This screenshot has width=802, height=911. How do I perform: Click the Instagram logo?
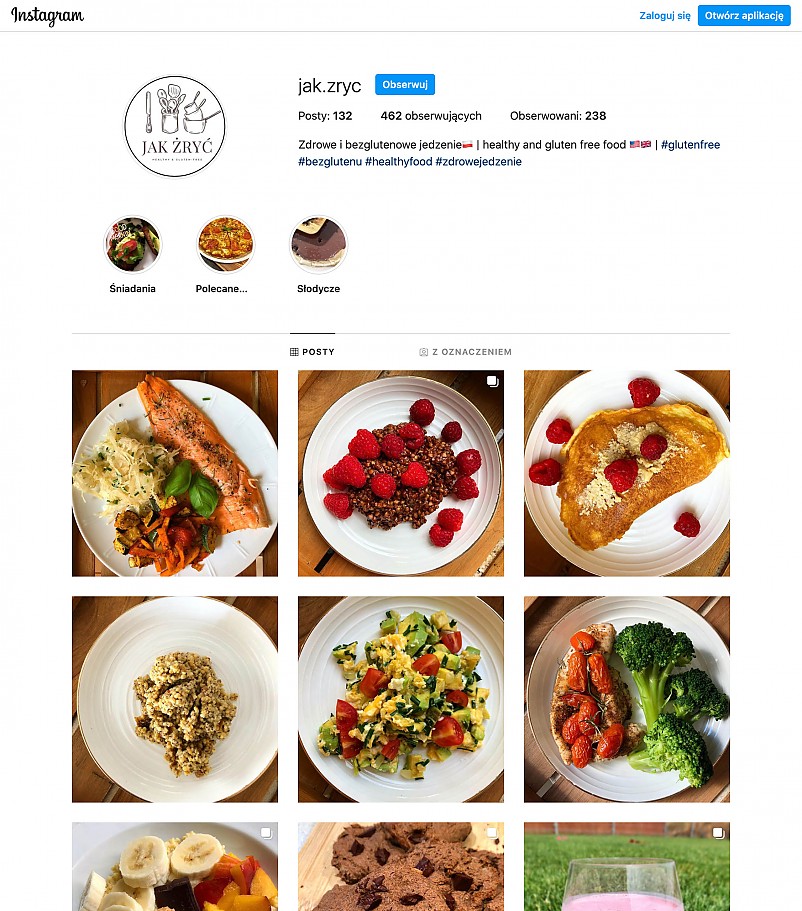[47, 16]
